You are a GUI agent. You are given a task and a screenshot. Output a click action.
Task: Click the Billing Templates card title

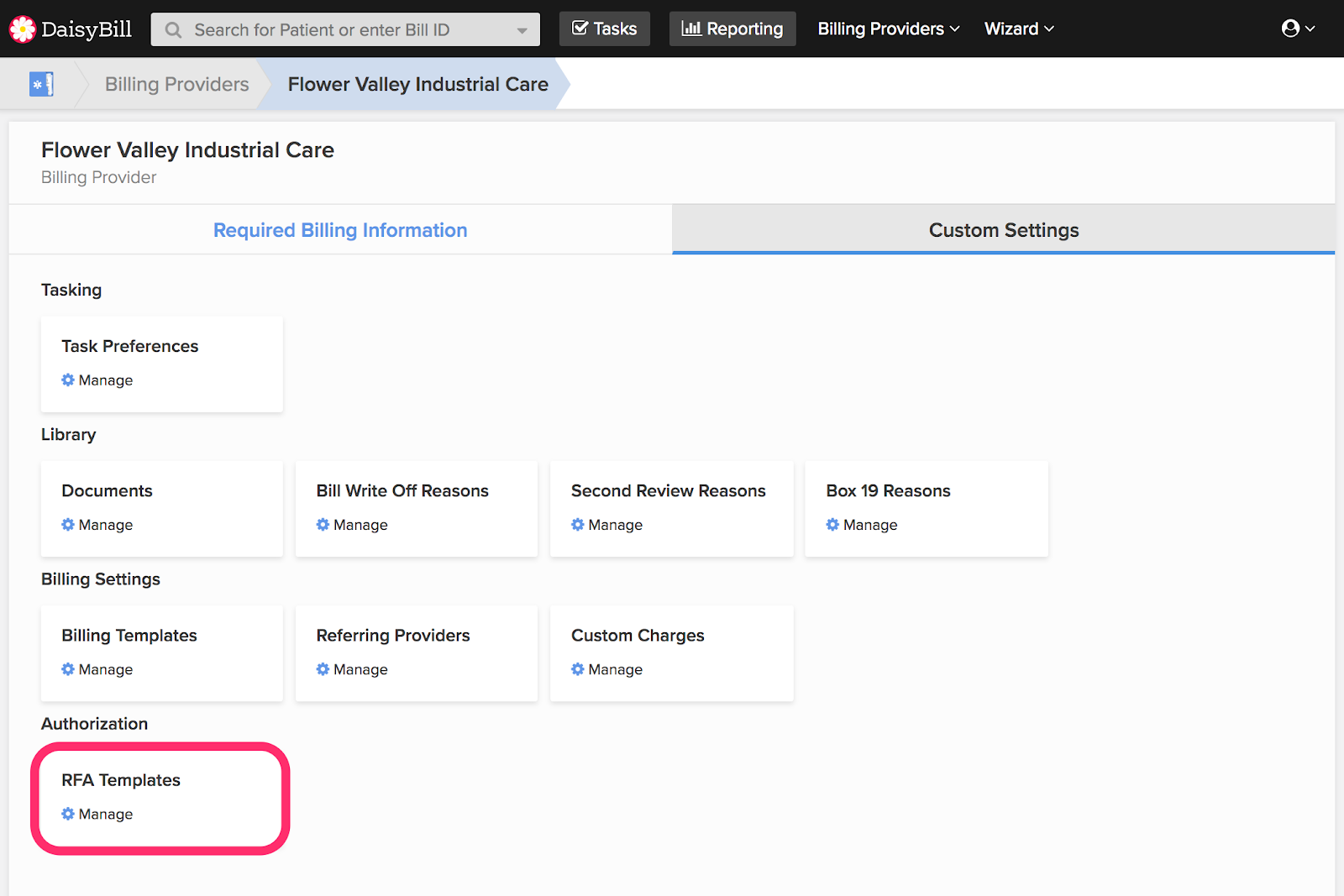pyautogui.click(x=129, y=636)
